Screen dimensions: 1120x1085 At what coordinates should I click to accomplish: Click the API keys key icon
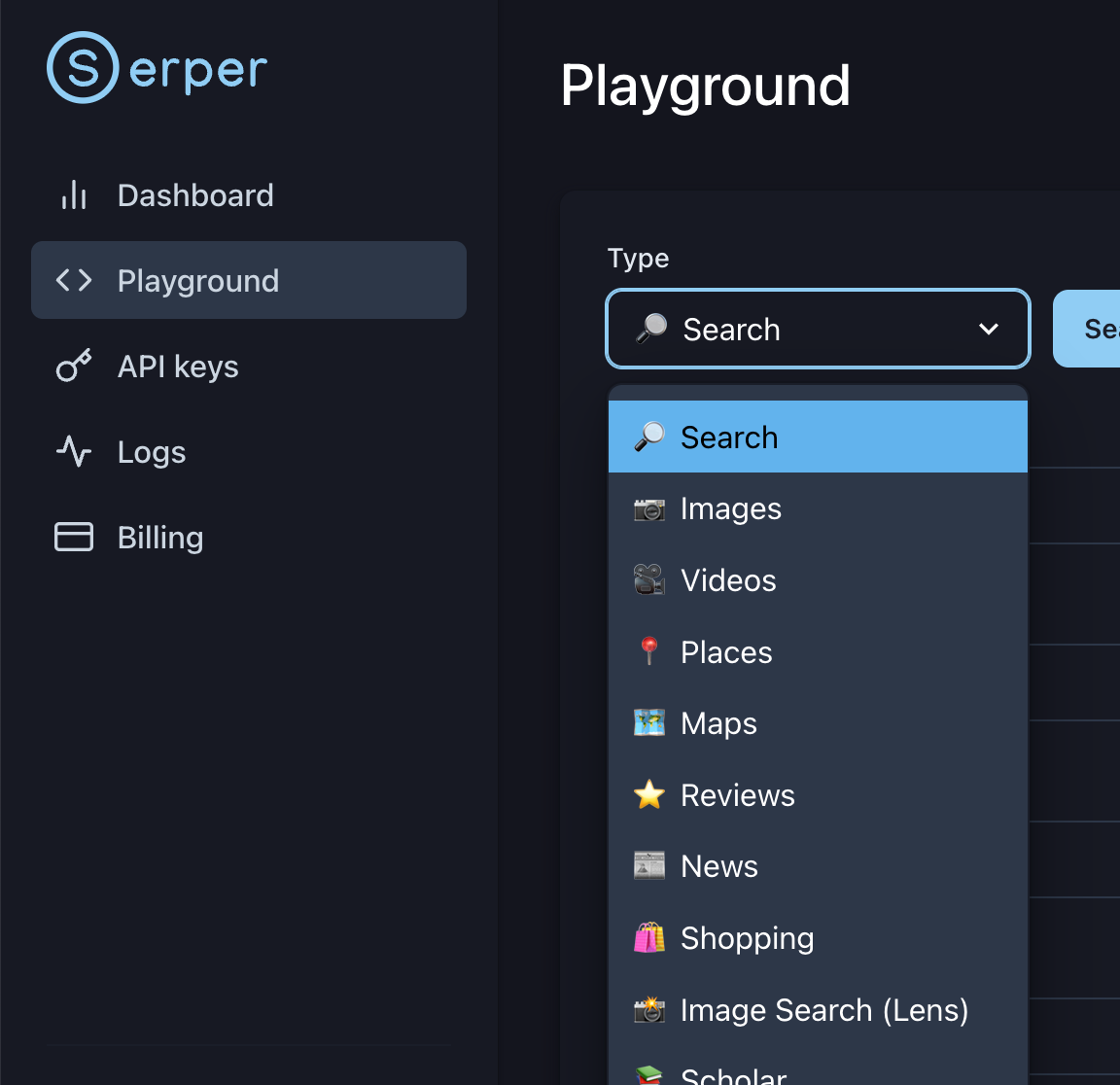[74, 366]
